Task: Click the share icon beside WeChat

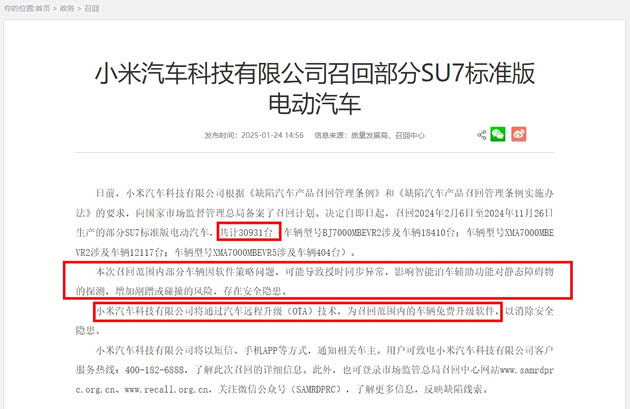Action: [x=481, y=135]
